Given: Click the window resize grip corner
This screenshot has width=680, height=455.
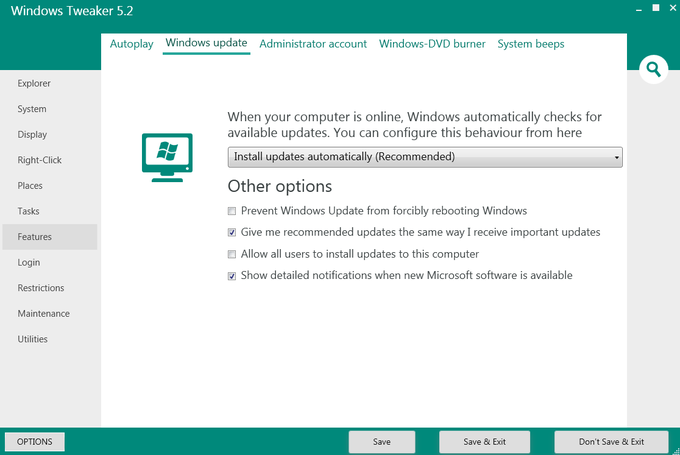Looking at the screenshot, I should (676, 451).
